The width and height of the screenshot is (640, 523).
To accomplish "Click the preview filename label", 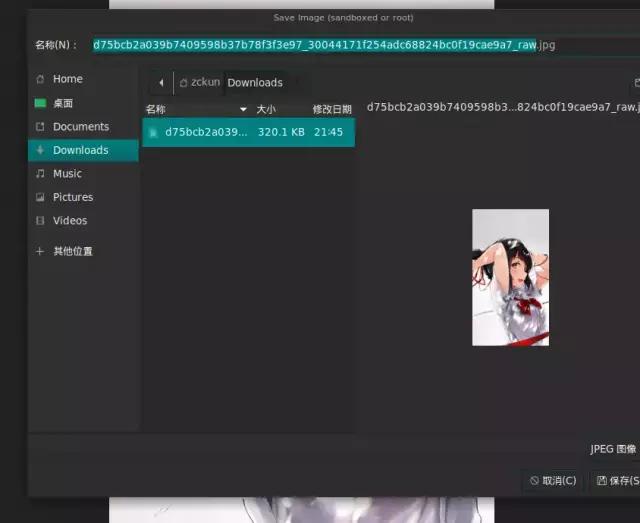I will 503,107.
